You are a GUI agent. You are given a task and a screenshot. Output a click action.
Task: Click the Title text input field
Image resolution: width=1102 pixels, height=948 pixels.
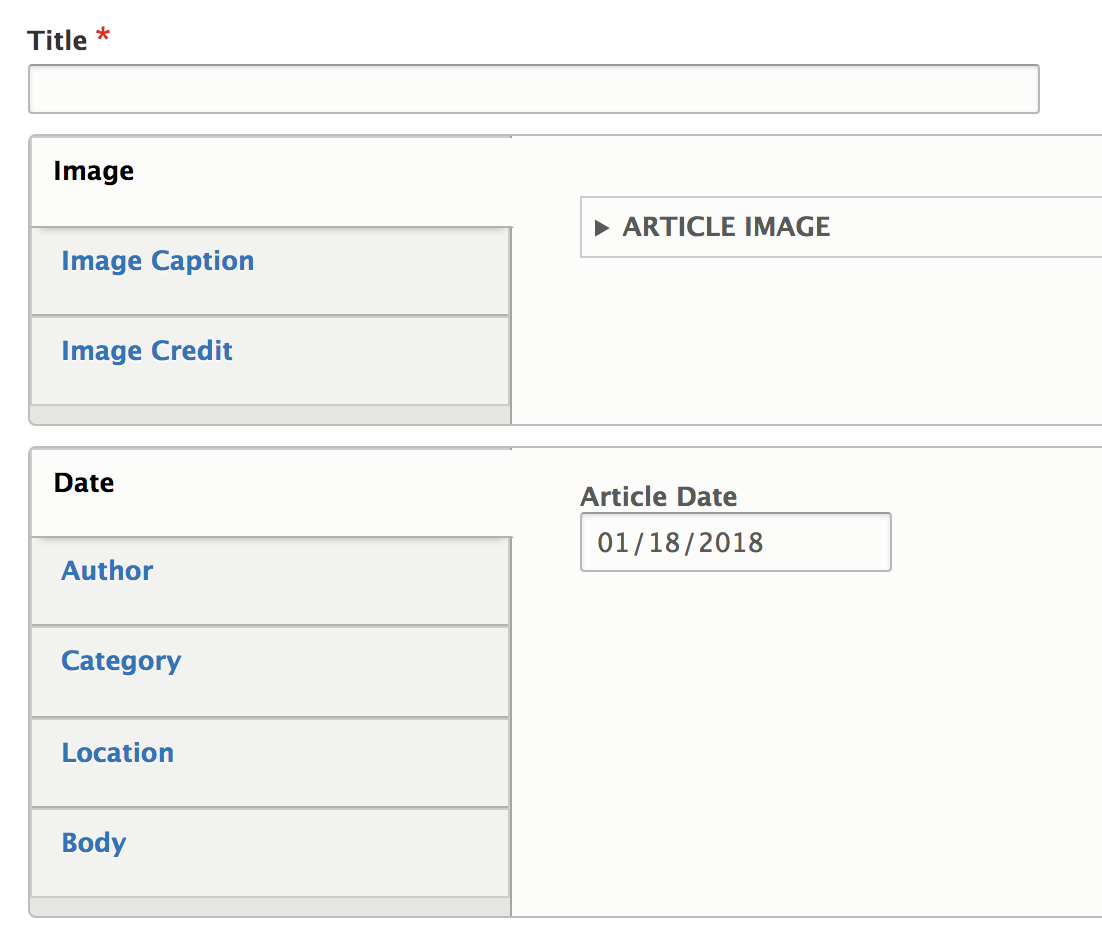pos(533,89)
